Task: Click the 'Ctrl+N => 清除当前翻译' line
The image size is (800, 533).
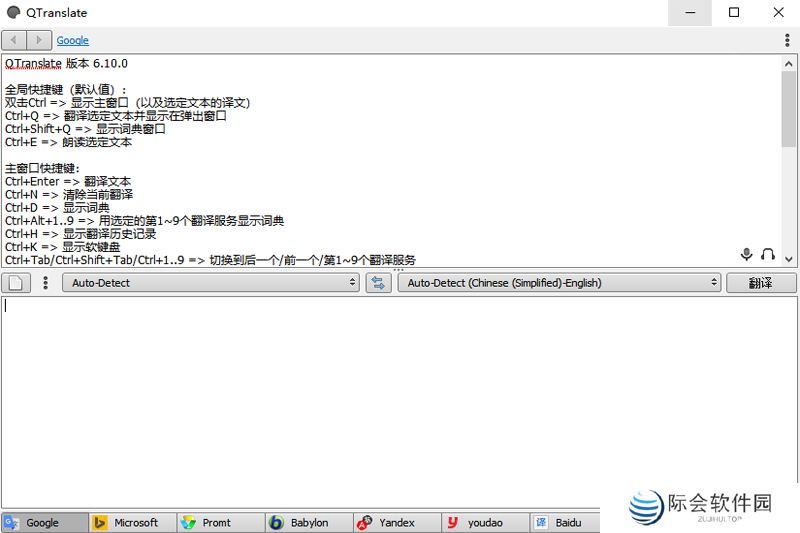Action: click(x=69, y=194)
